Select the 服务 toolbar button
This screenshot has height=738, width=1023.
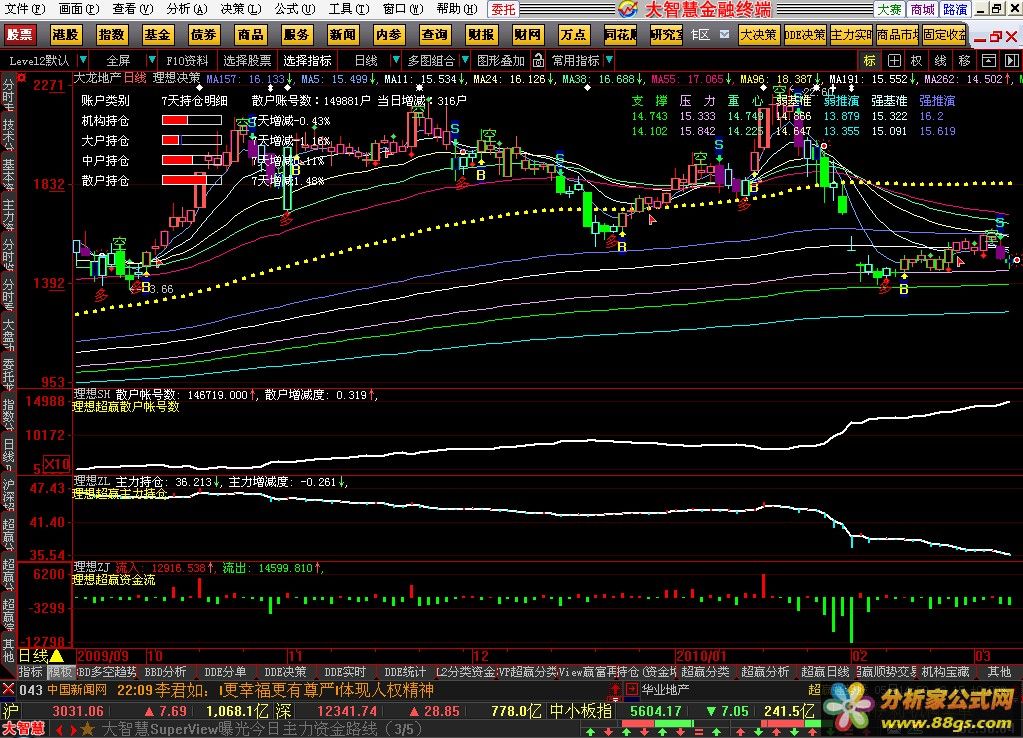tap(296, 35)
